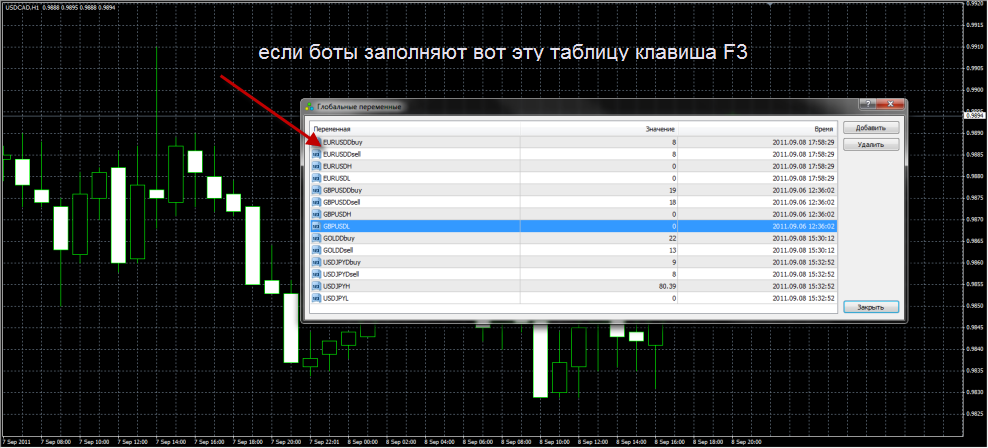
Task: Close the dialog with the Закрыть button
Action: [871, 307]
